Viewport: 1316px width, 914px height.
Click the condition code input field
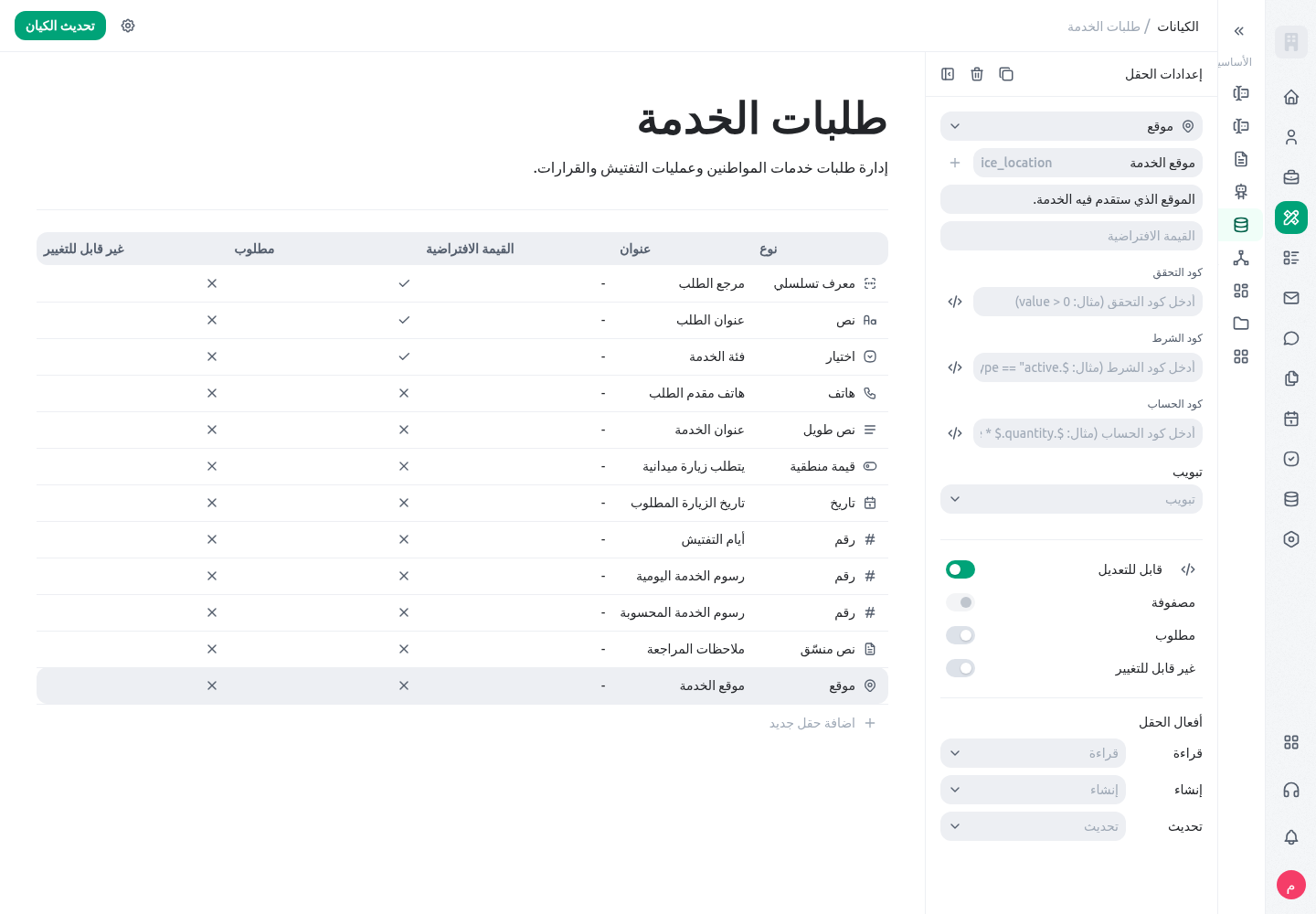pyautogui.click(x=1088, y=367)
